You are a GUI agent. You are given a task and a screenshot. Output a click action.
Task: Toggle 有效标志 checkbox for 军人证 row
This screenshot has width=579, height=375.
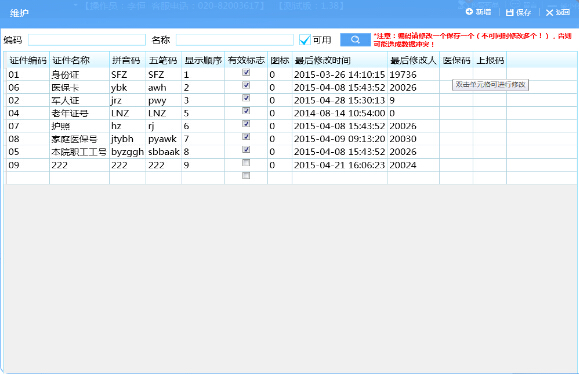click(x=246, y=98)
